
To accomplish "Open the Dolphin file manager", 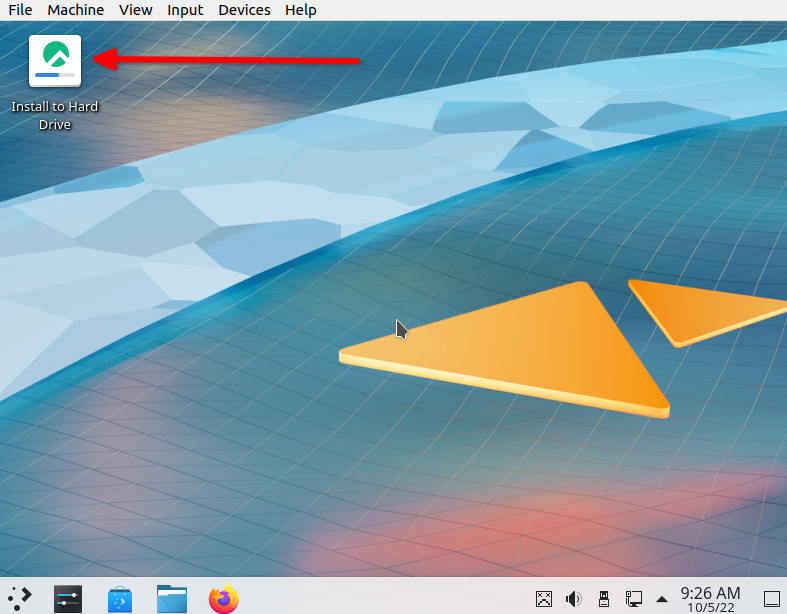I will click(x=172, y=598).
